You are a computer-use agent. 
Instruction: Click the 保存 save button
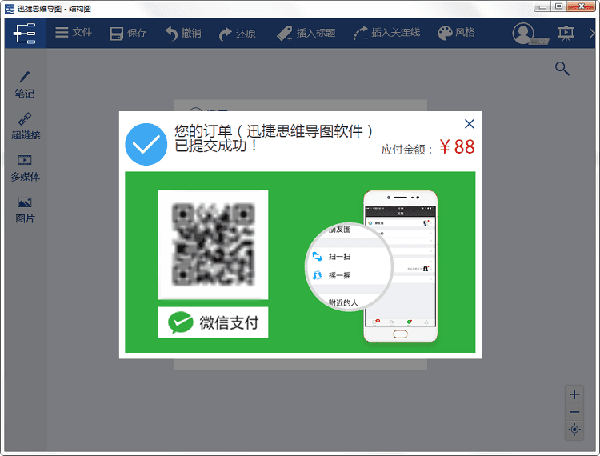(x=127, y=33)
